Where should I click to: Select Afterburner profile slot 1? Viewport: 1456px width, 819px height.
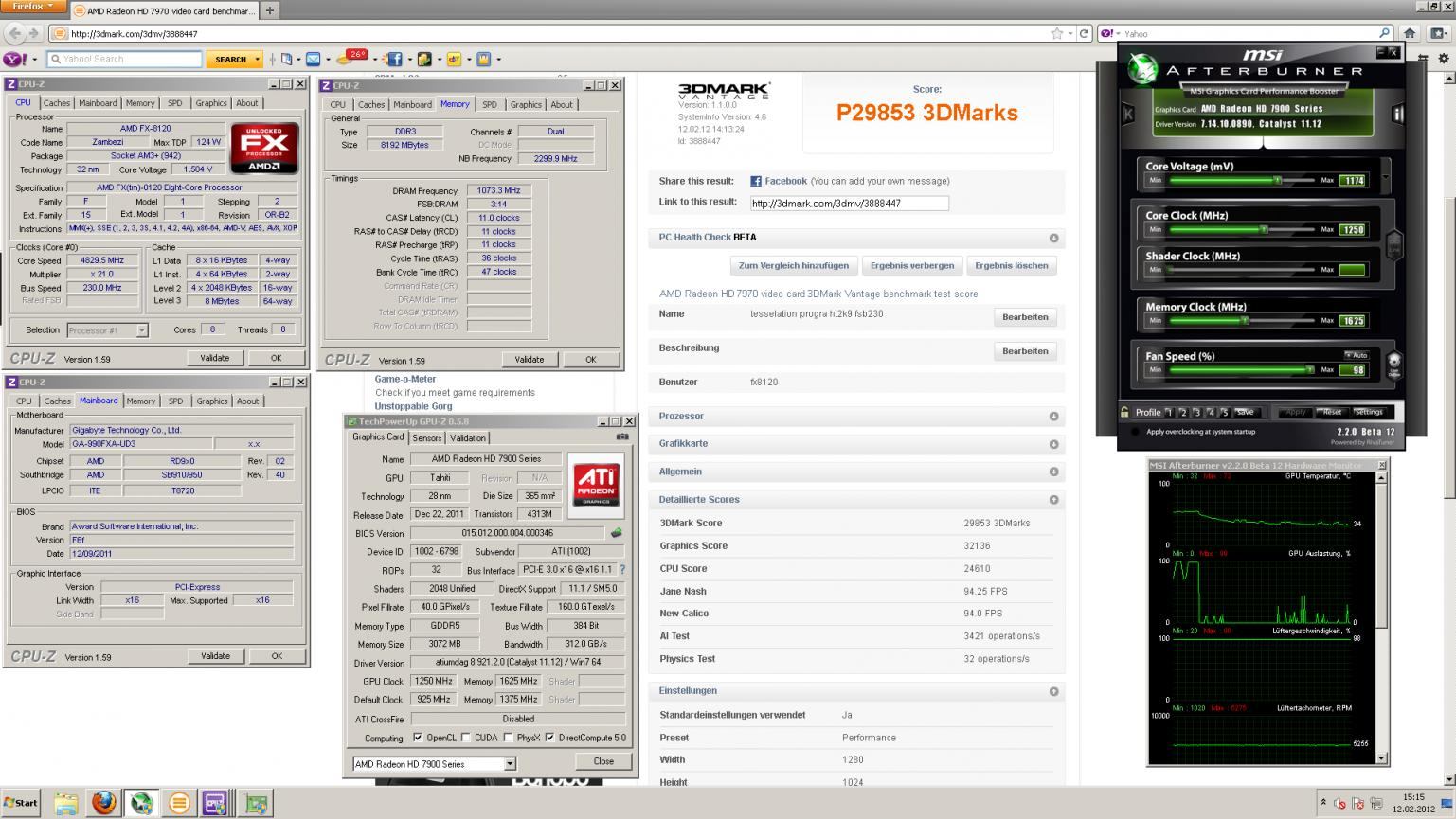[x=1169, y=412]
